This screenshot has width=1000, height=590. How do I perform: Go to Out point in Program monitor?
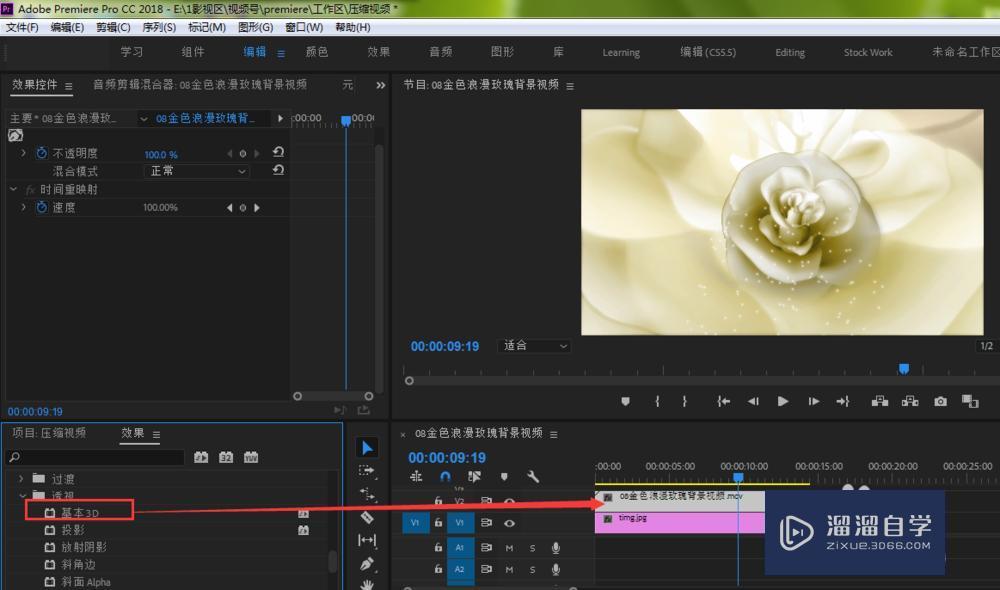(842, 401)
